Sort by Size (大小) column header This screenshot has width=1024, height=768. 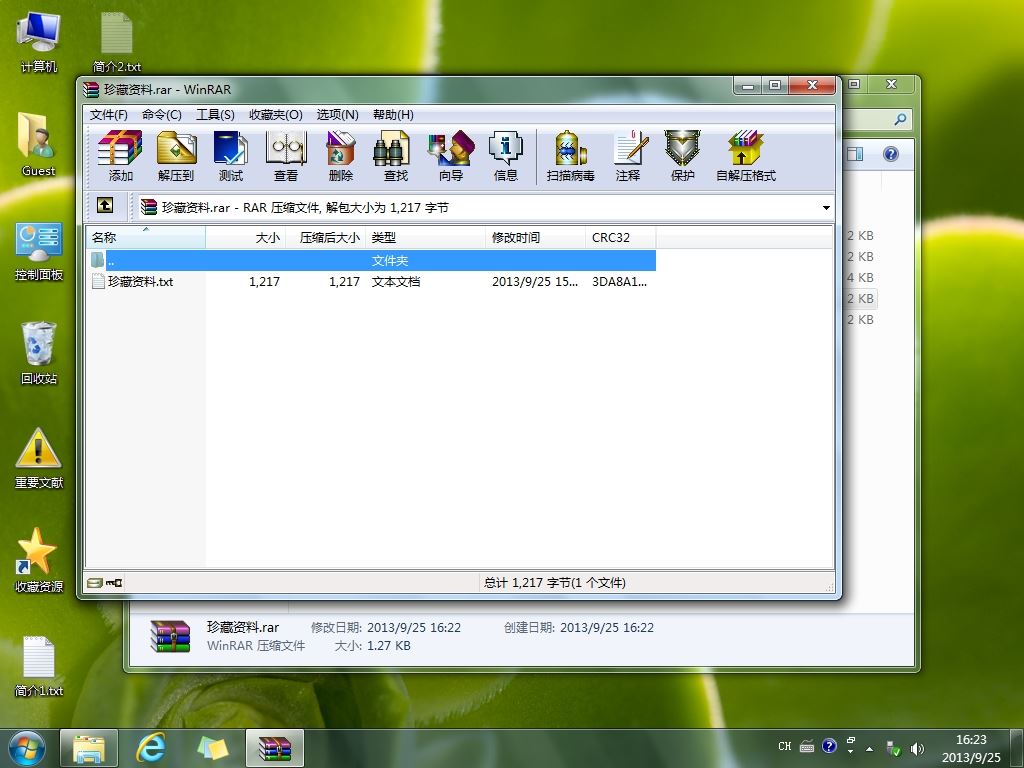click(x=246, y=238)
